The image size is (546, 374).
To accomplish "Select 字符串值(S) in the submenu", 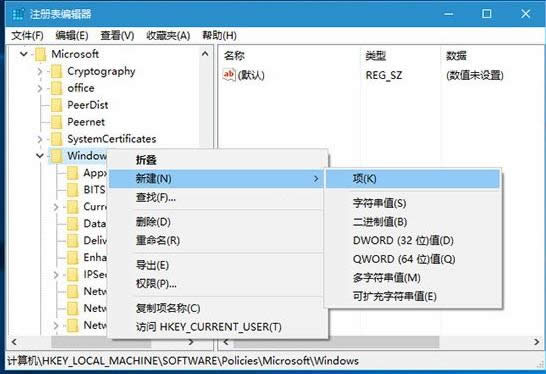I will click(x=413, y=203).
